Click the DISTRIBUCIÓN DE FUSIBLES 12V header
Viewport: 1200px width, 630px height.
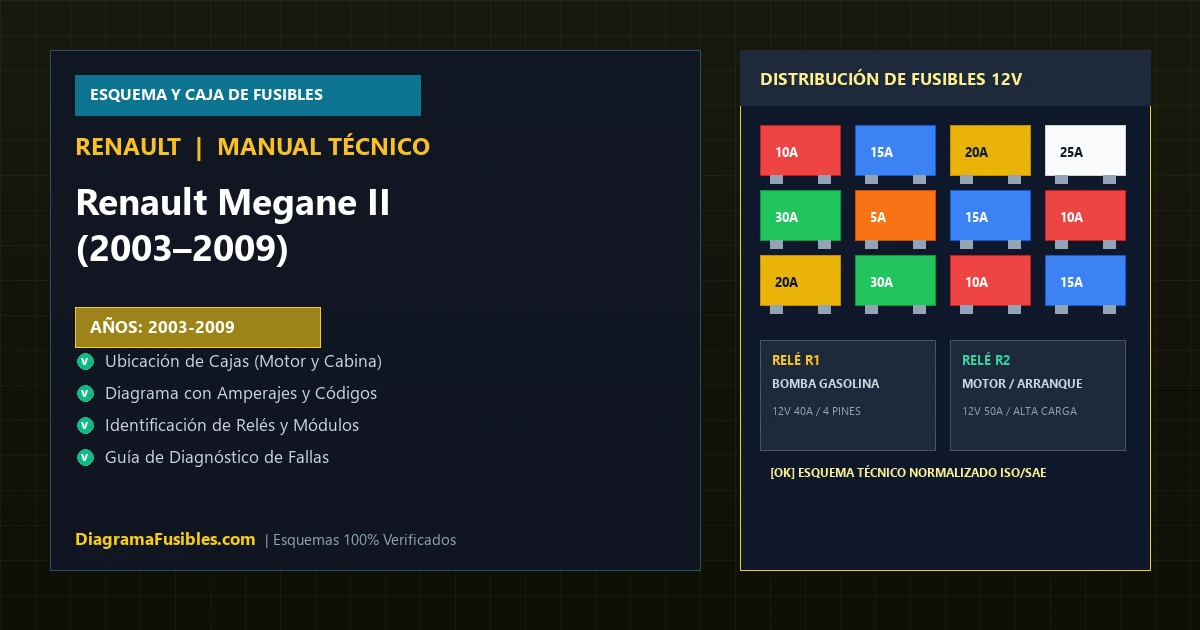[x=945, y=78]
